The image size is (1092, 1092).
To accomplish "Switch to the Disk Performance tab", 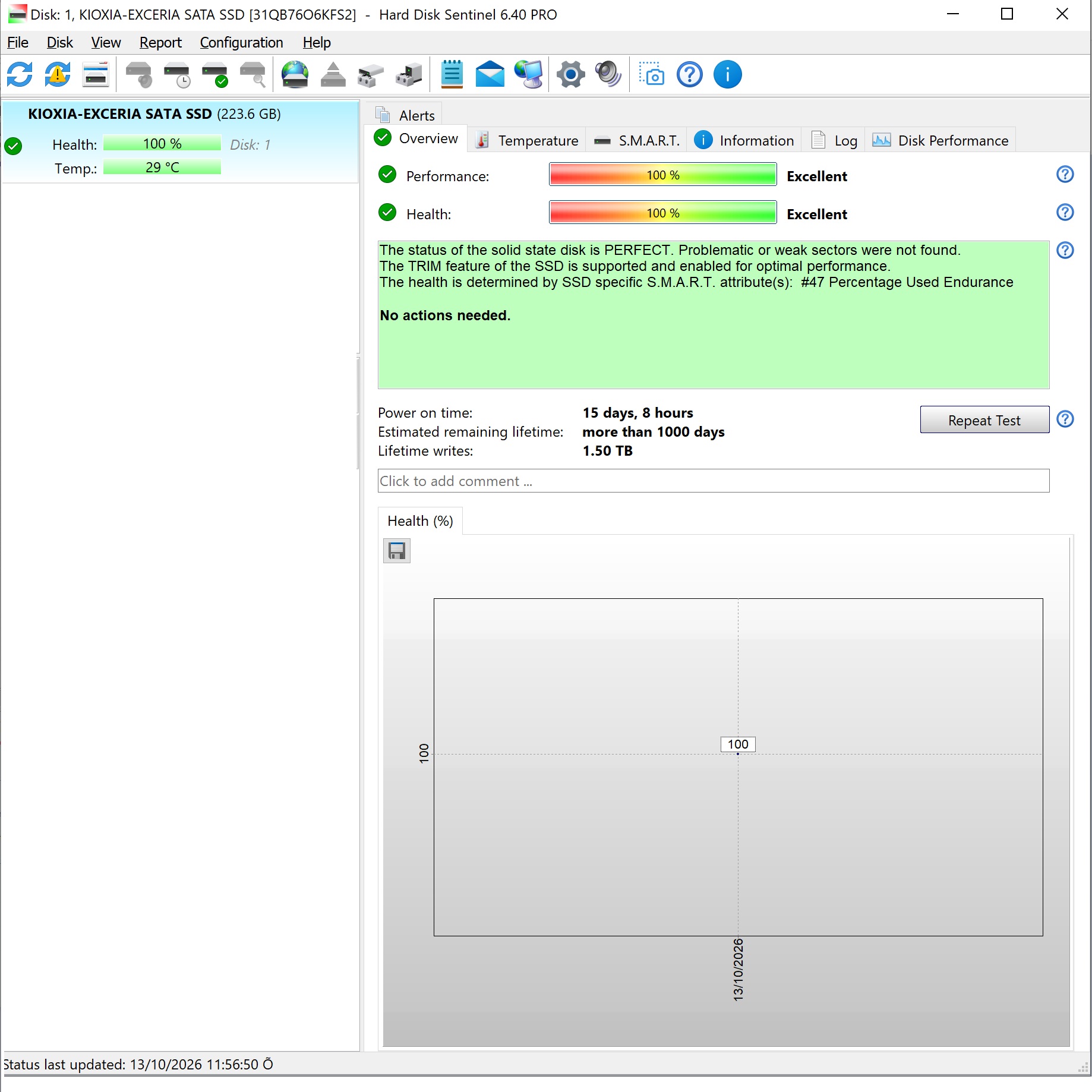I will 940,140.
